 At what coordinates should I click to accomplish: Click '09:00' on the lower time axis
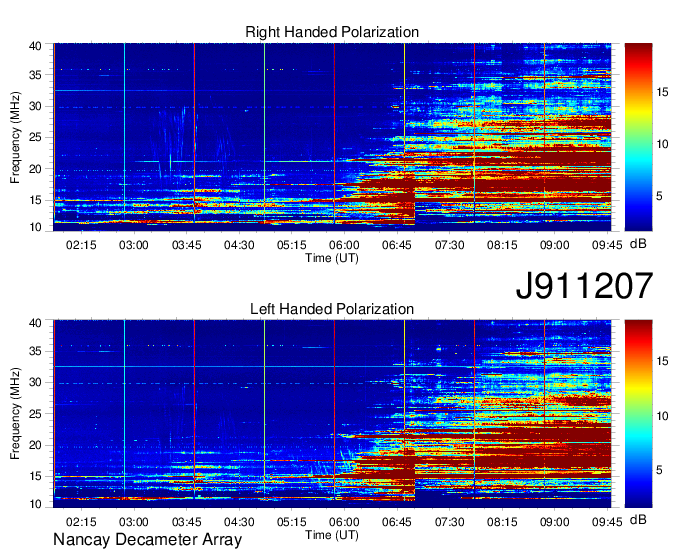[555, 522]
